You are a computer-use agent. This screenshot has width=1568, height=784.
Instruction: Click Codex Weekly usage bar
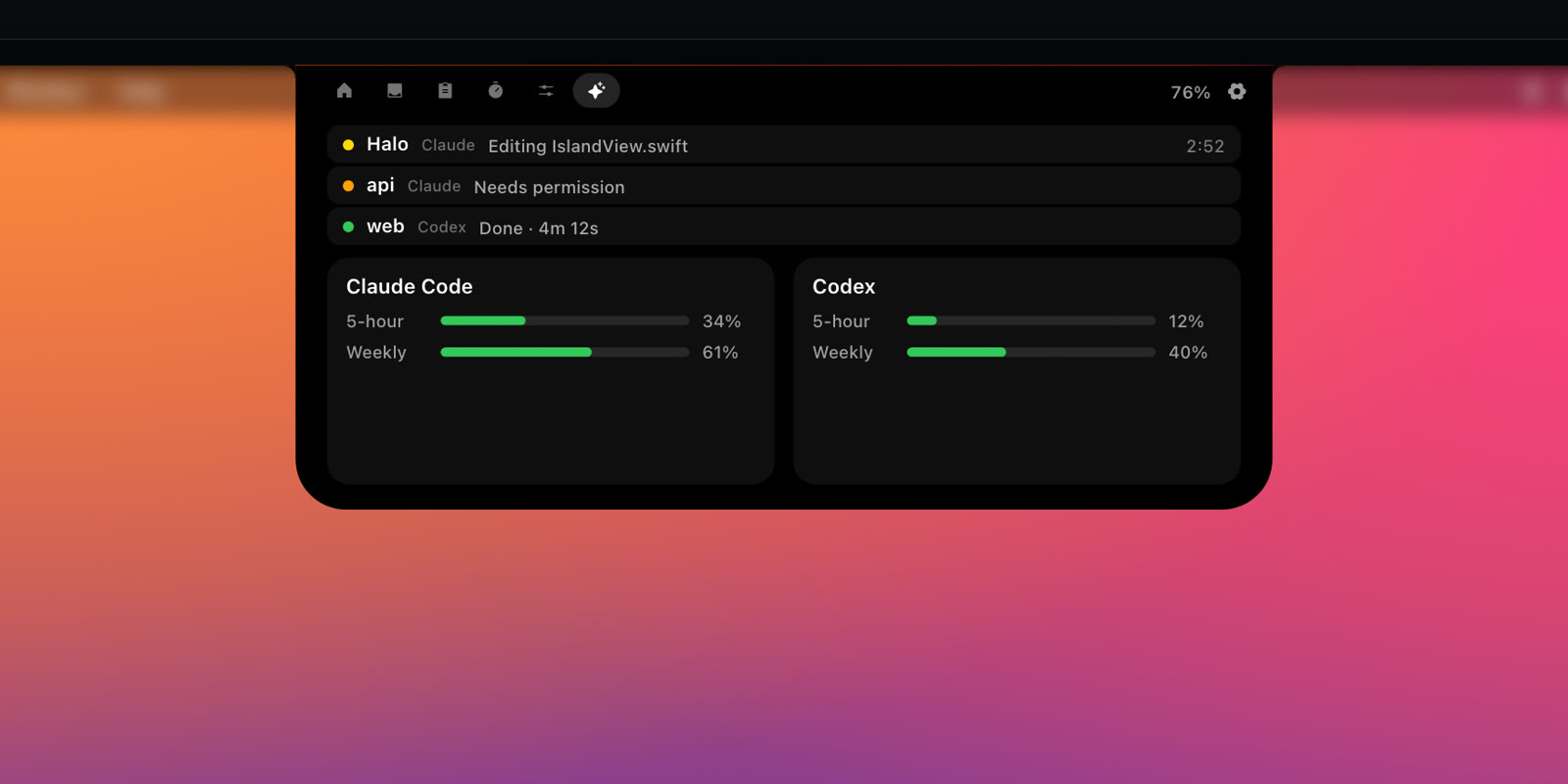pyautogui.click(x=1031, y=352)
